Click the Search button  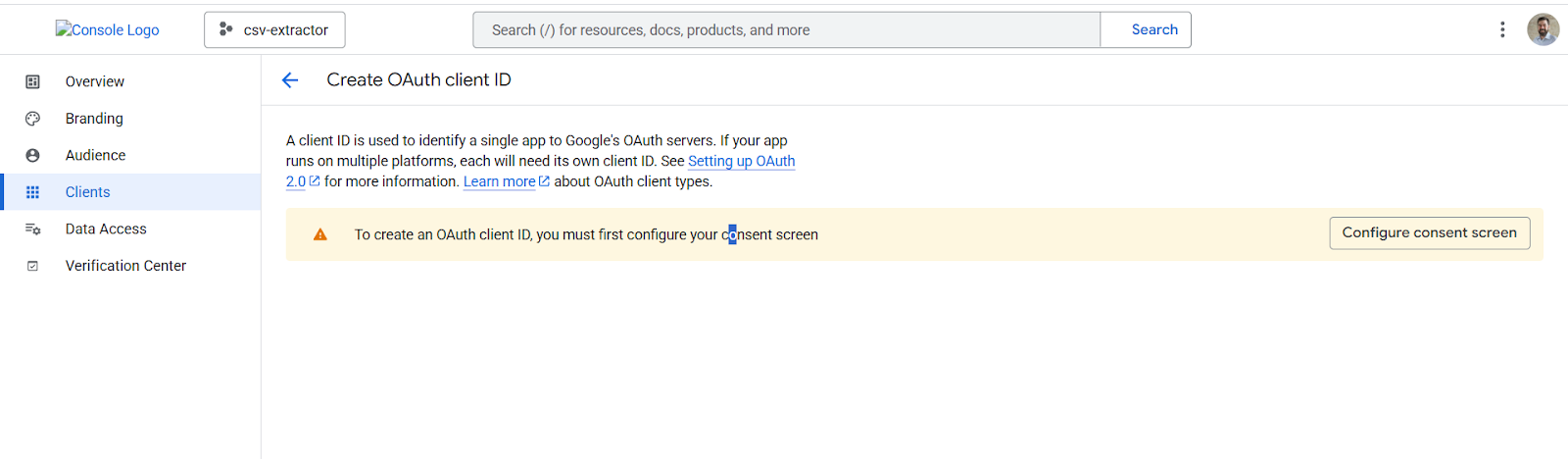1154,29
